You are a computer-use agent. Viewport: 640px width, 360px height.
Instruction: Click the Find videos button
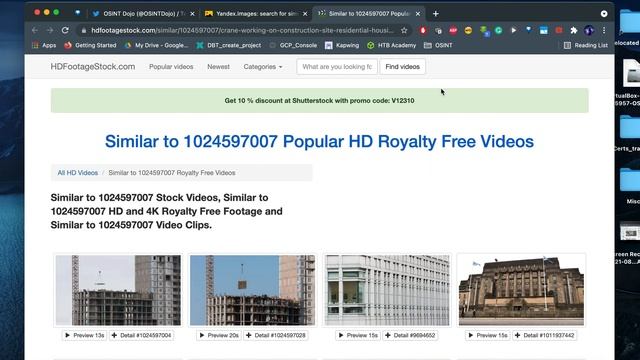pyautogui.click(x=402, y=67)
